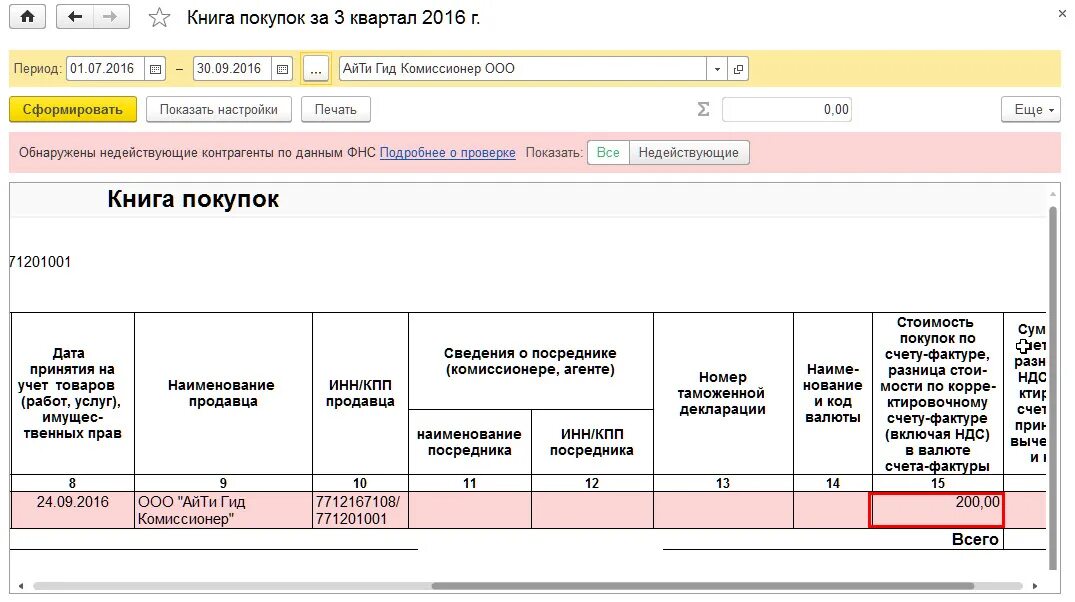The image size is (1075, 602).
Task: Click the Печать button
Action: coord(336,110)
